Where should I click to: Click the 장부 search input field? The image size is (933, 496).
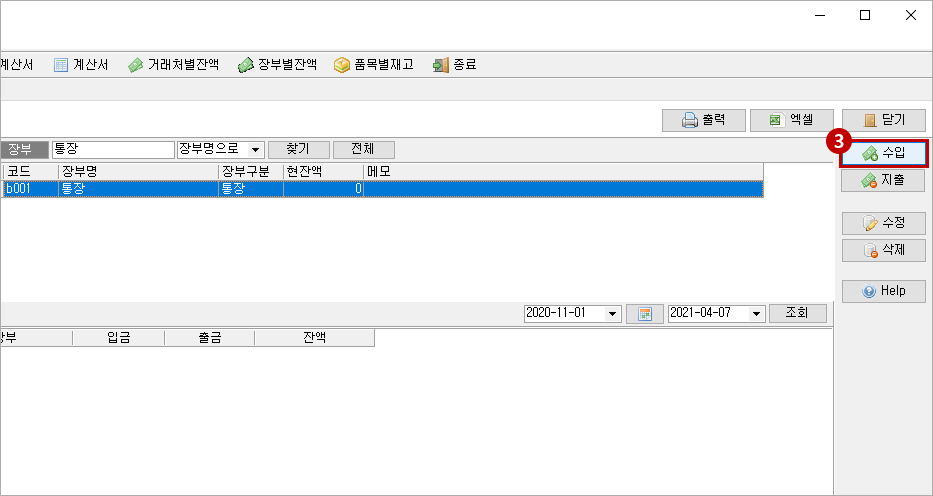coord(112,149)
